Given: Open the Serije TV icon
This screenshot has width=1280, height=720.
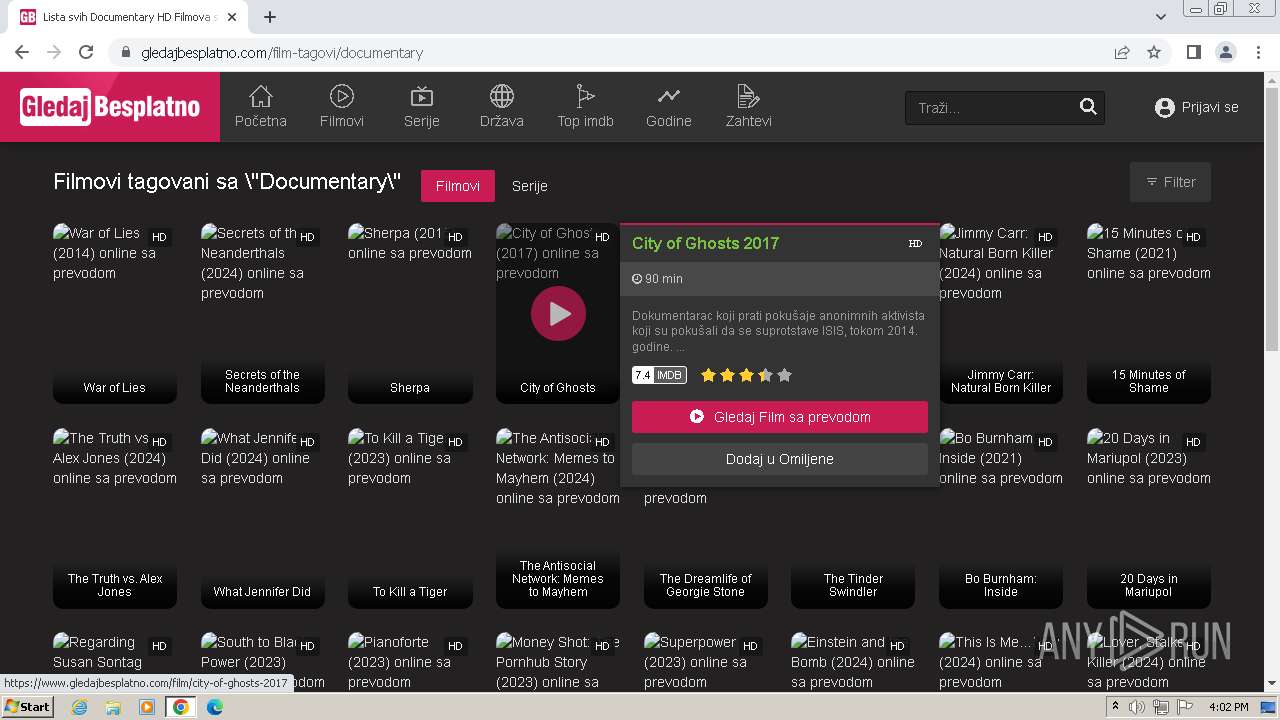Looking at the screenshot, I should [421, 96].
